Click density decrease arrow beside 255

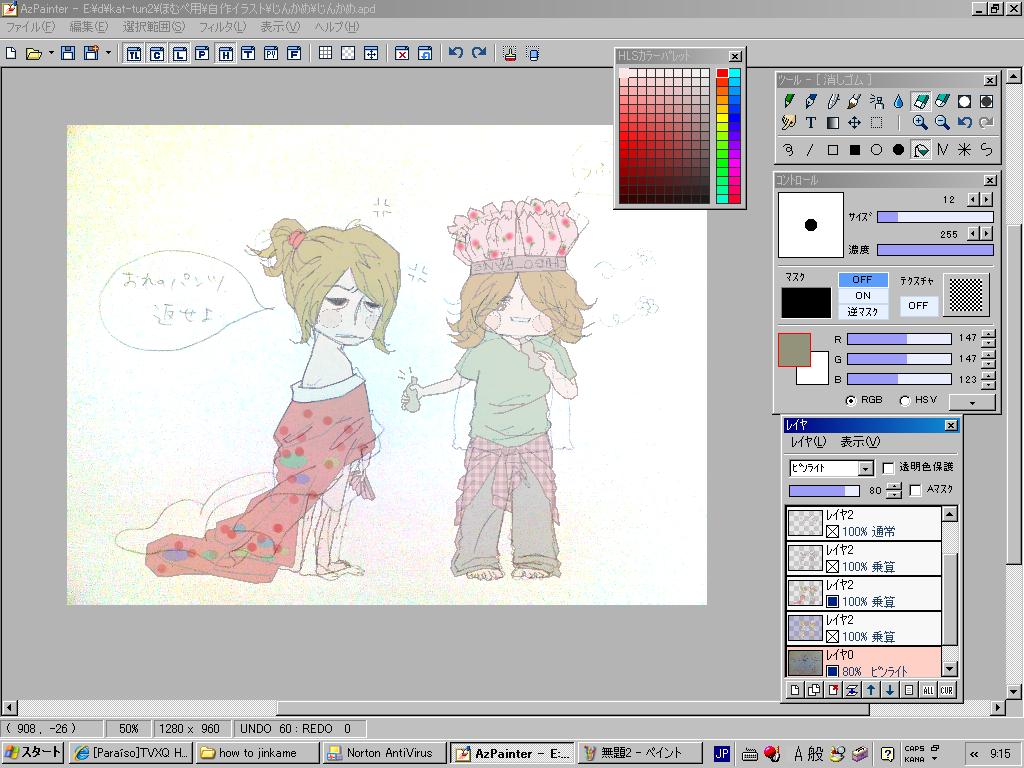(x=973, y=233)
